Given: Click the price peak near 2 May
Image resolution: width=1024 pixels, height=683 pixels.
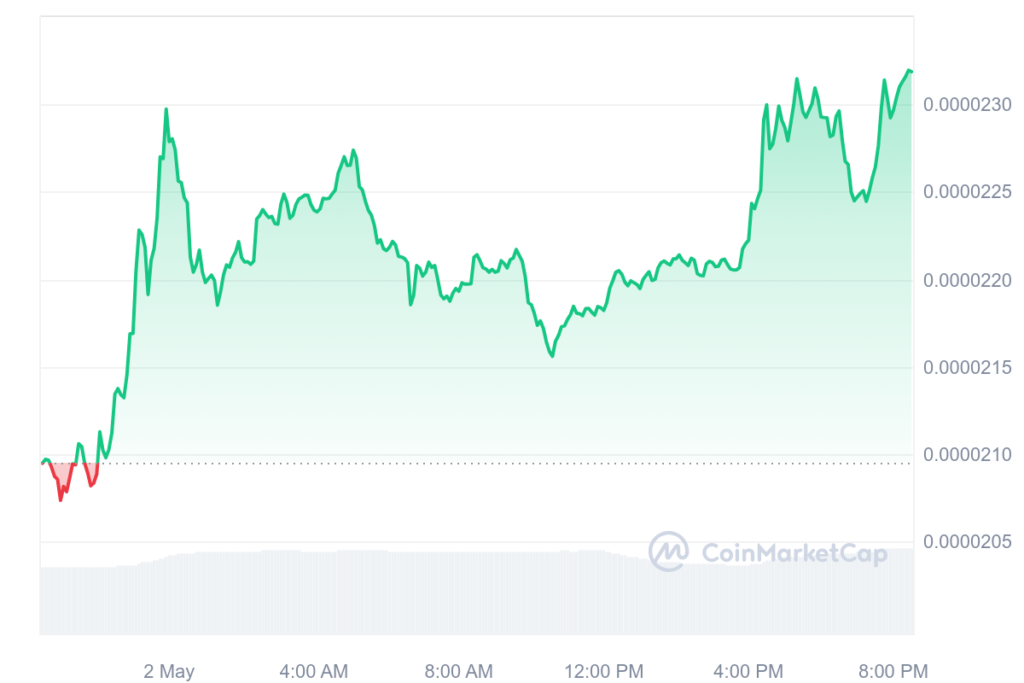Looking at the screenshot, I should (166, 110).
